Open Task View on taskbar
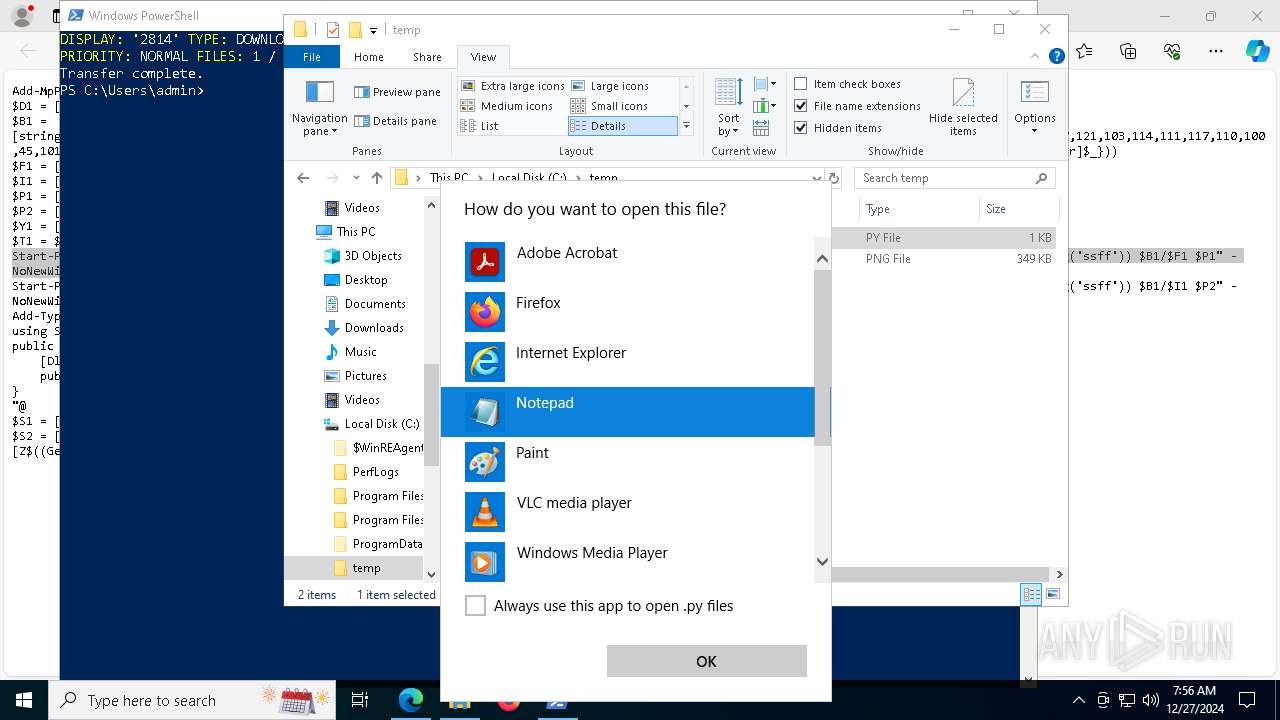Image resolution: width=1280 pixels, height=720 pixels. coord(360,700)
